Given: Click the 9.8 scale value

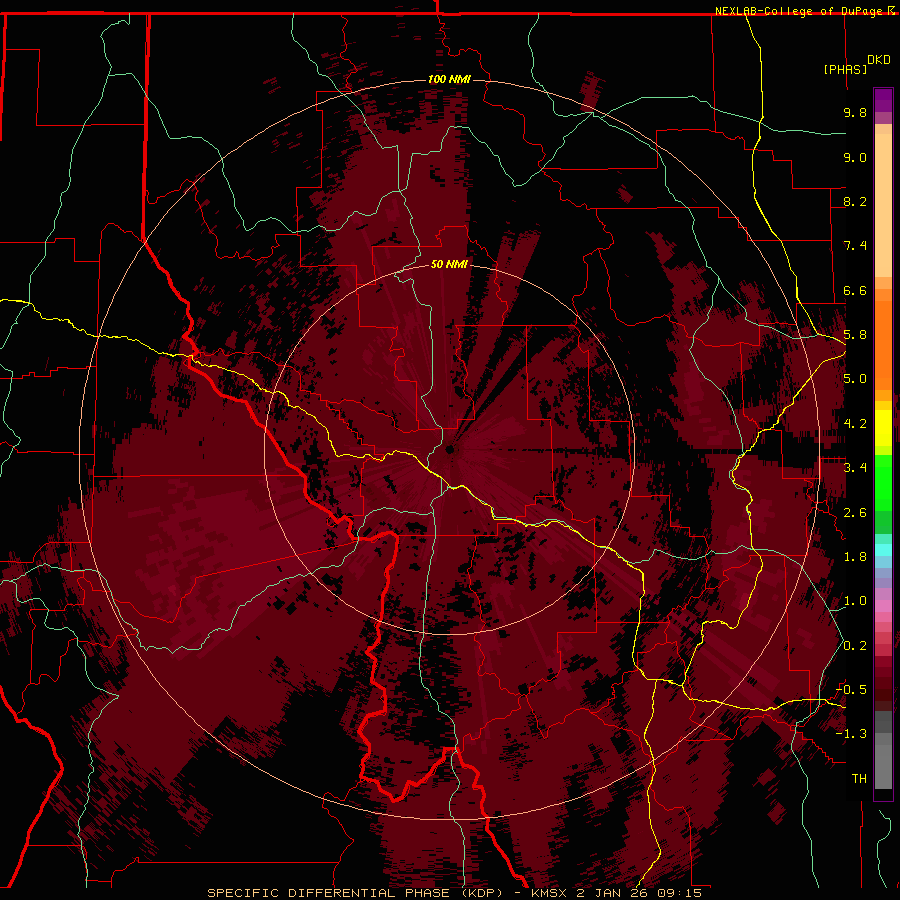Looking at the screenshot, I should [x=855, y=112].
